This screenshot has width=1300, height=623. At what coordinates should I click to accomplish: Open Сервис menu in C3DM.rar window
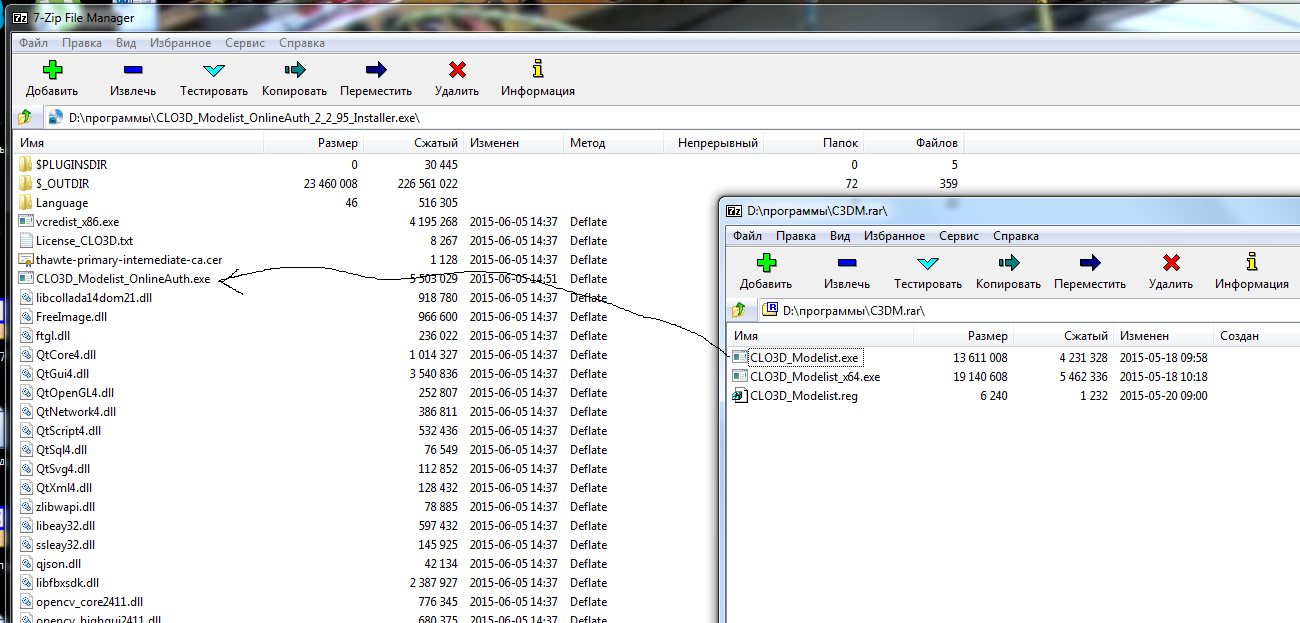point(959,236)
